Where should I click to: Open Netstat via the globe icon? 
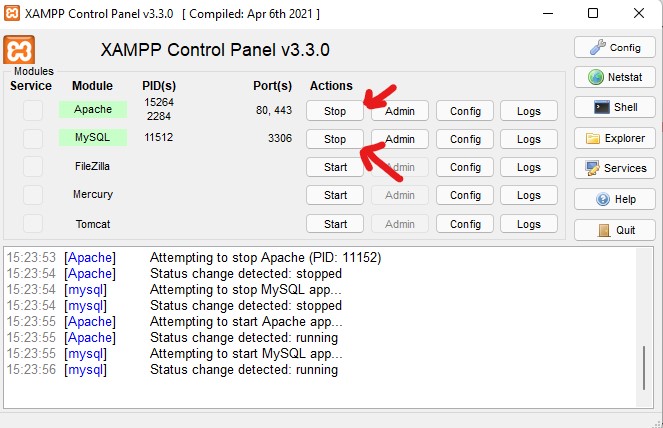tap(614, 77)
